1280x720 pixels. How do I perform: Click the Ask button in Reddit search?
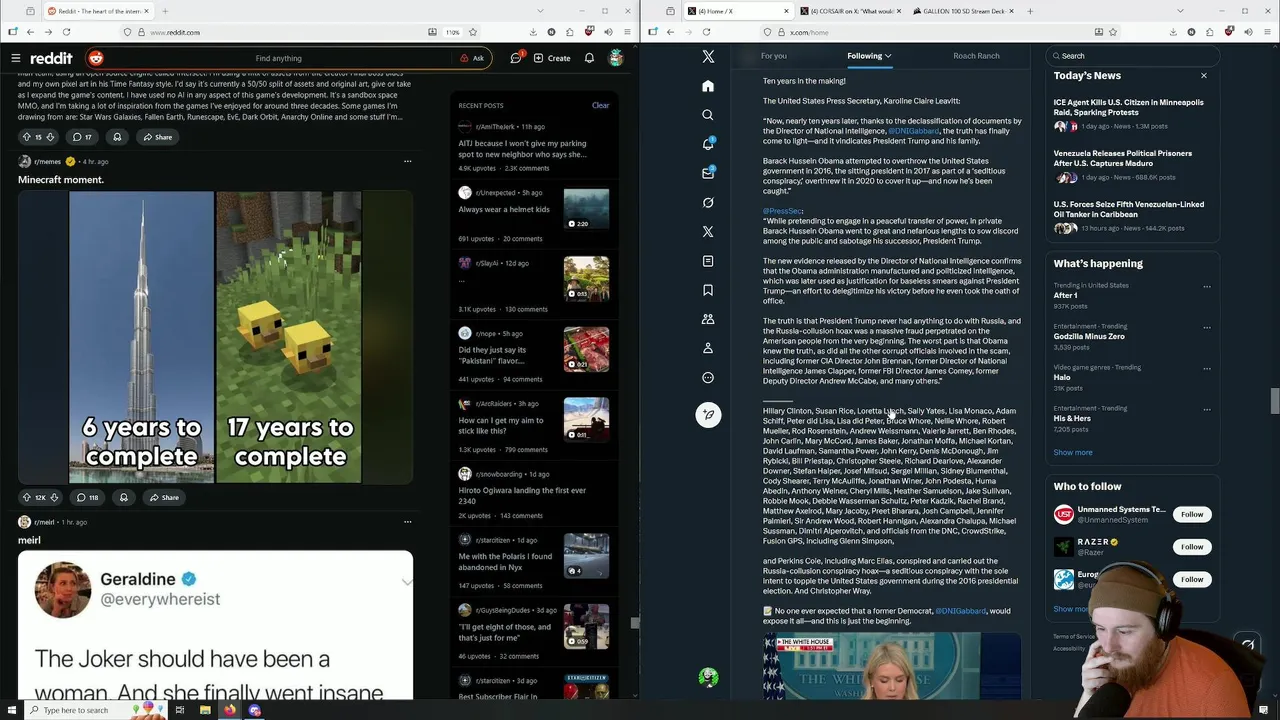(x=472, y=58)
